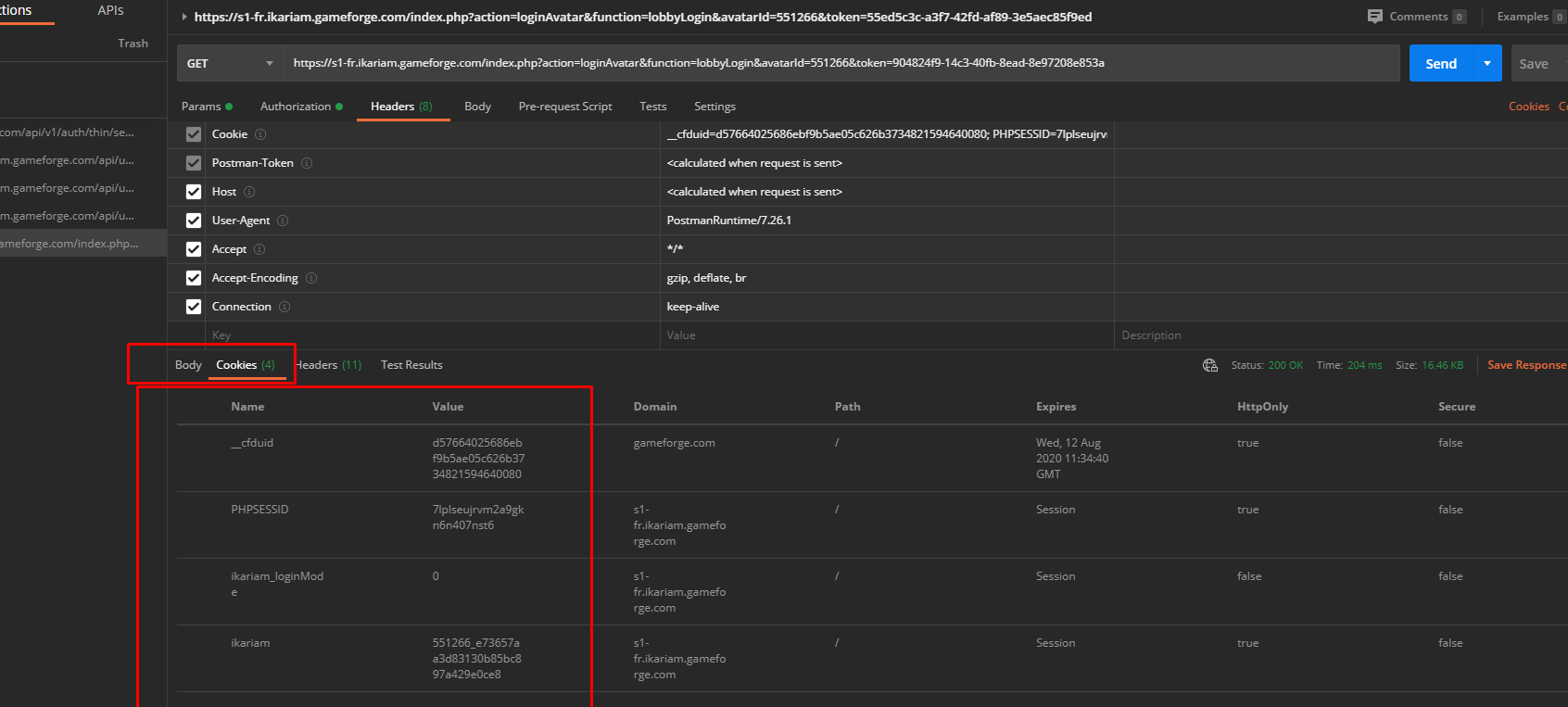Click the new header Key field

pos(433,335)
